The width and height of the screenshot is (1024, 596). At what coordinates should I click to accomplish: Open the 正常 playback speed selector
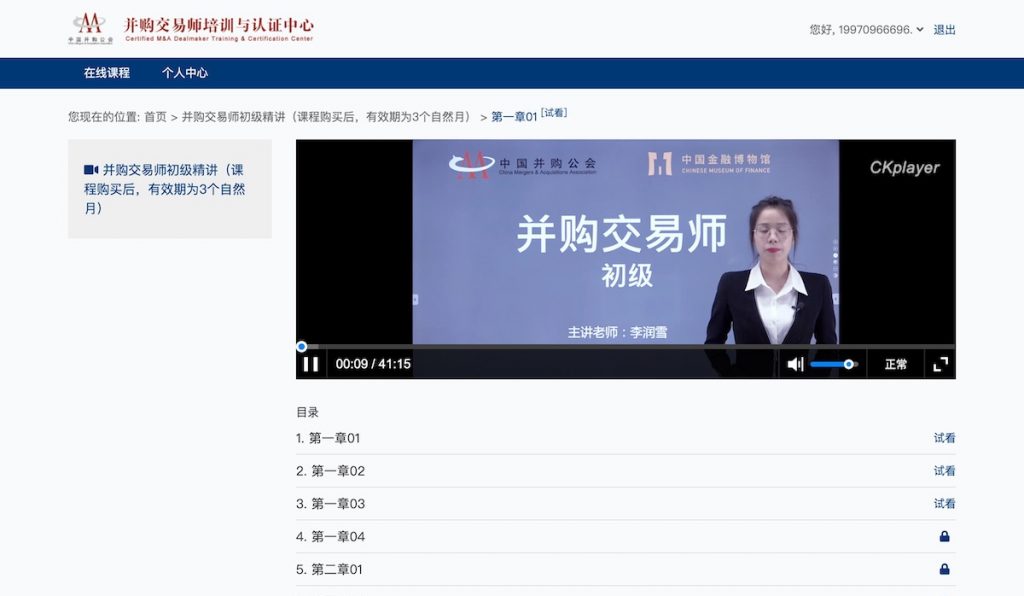point(895,364)
